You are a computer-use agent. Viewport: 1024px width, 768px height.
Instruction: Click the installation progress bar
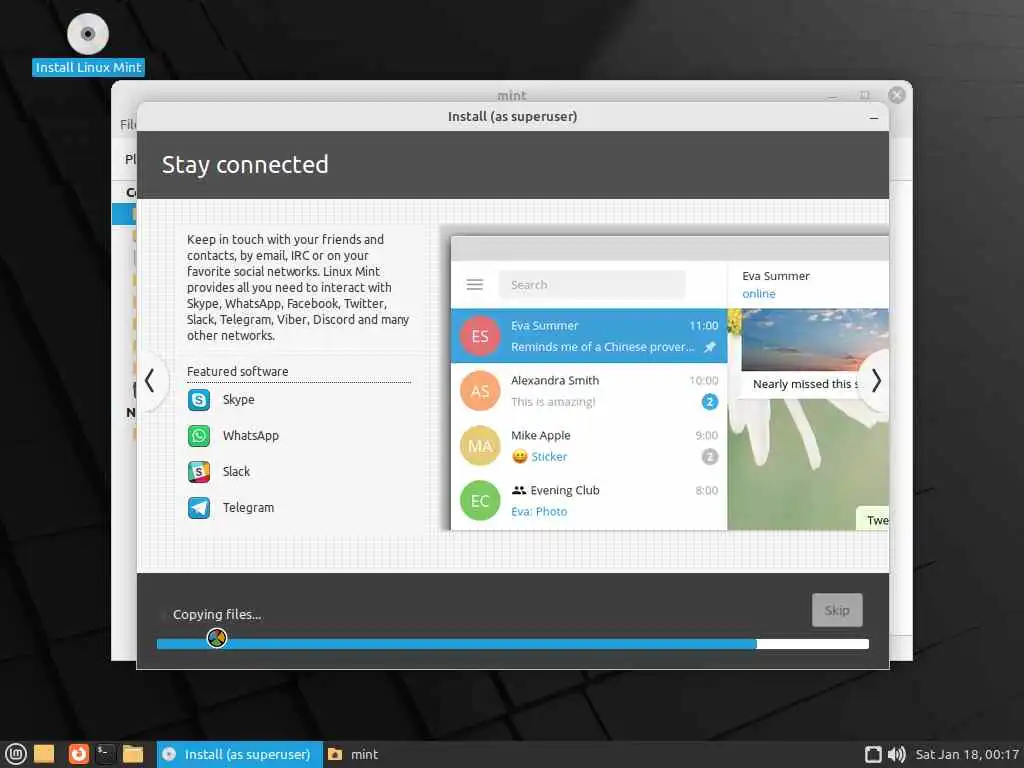click(x=513, y=644)
